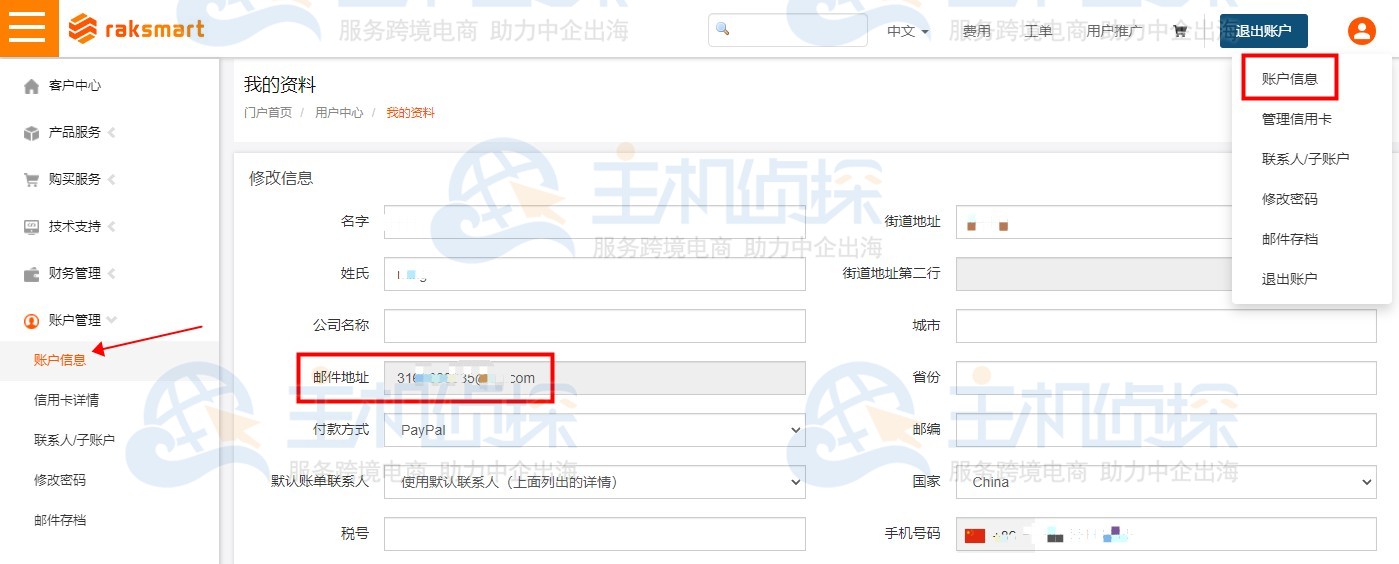Viewport: 1399px width, 564px height.
Task: Select 联系人/子账户 in the sidebar
Action: coord(74,440)
